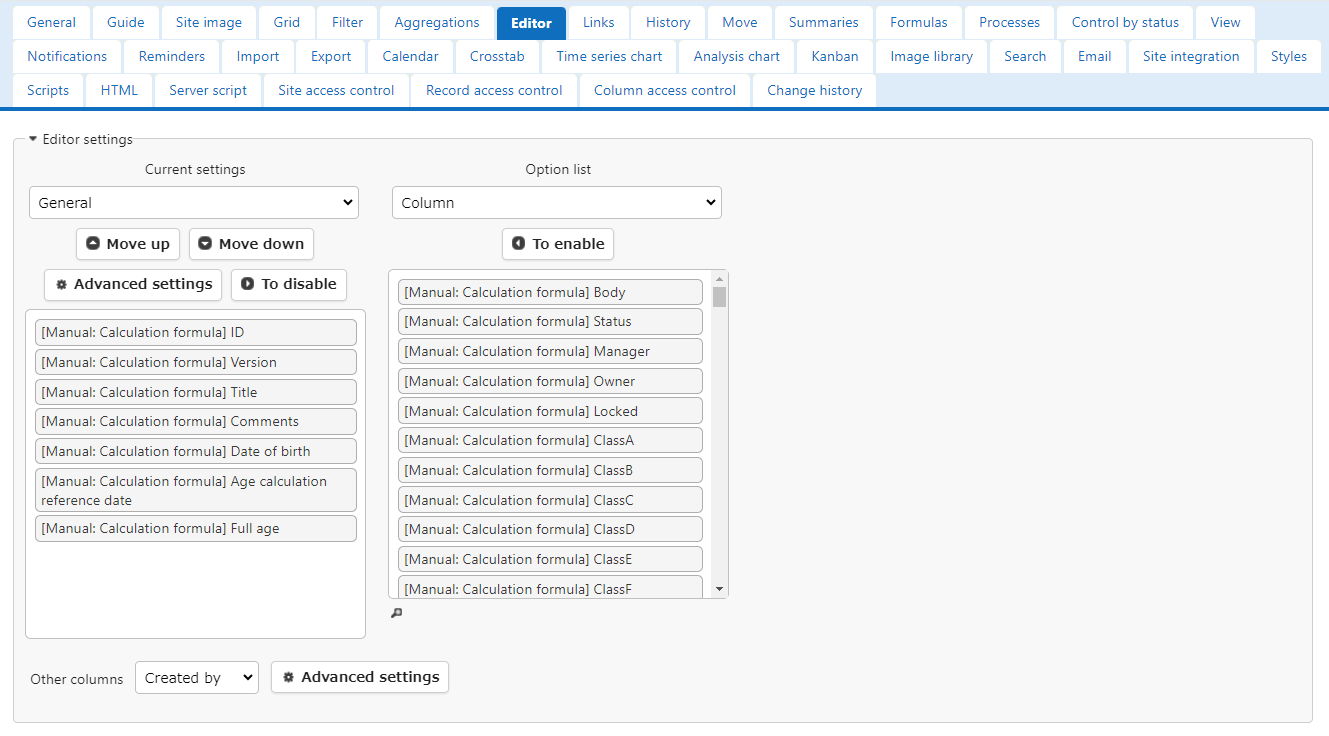Open Advanced settings beside Other columns

click(360, 677)
